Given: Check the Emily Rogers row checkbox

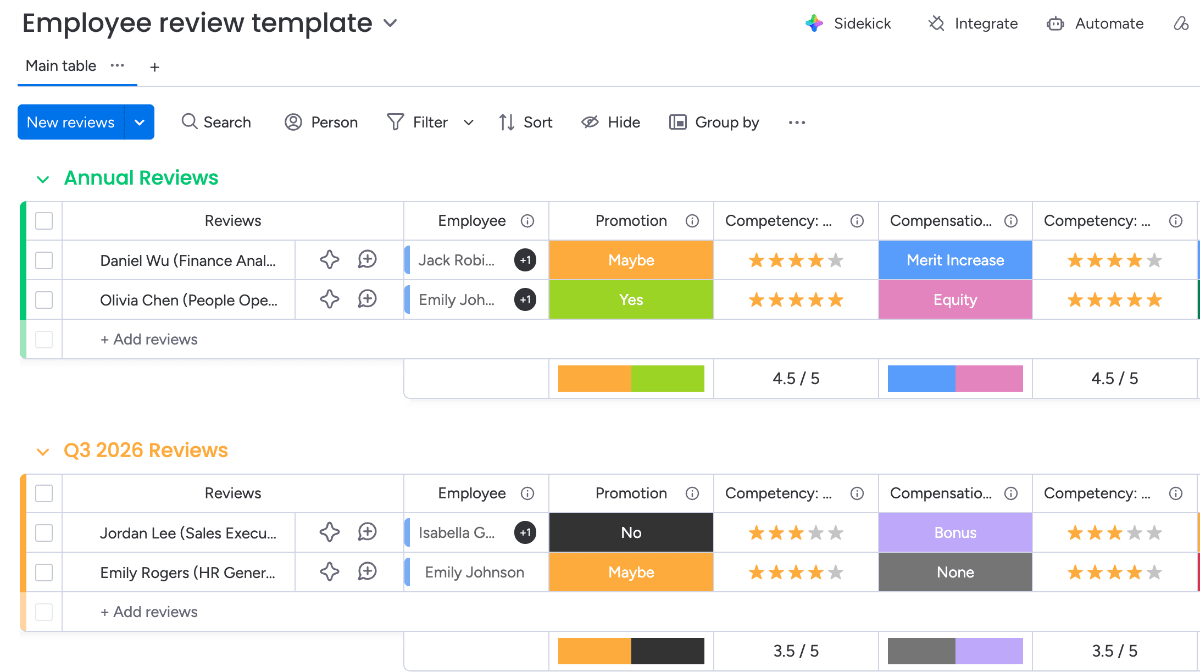Looking at the screenshot, I should [x=43, y=572].
